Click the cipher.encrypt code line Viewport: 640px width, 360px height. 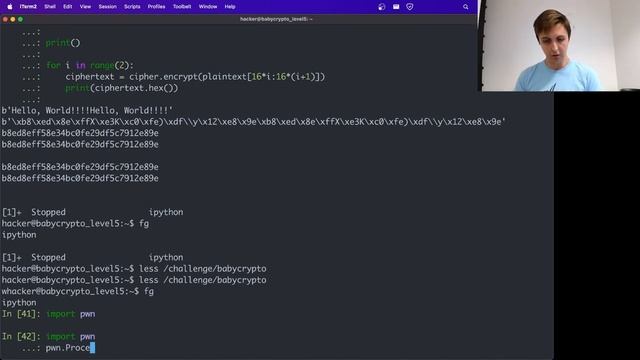point(195,77)
